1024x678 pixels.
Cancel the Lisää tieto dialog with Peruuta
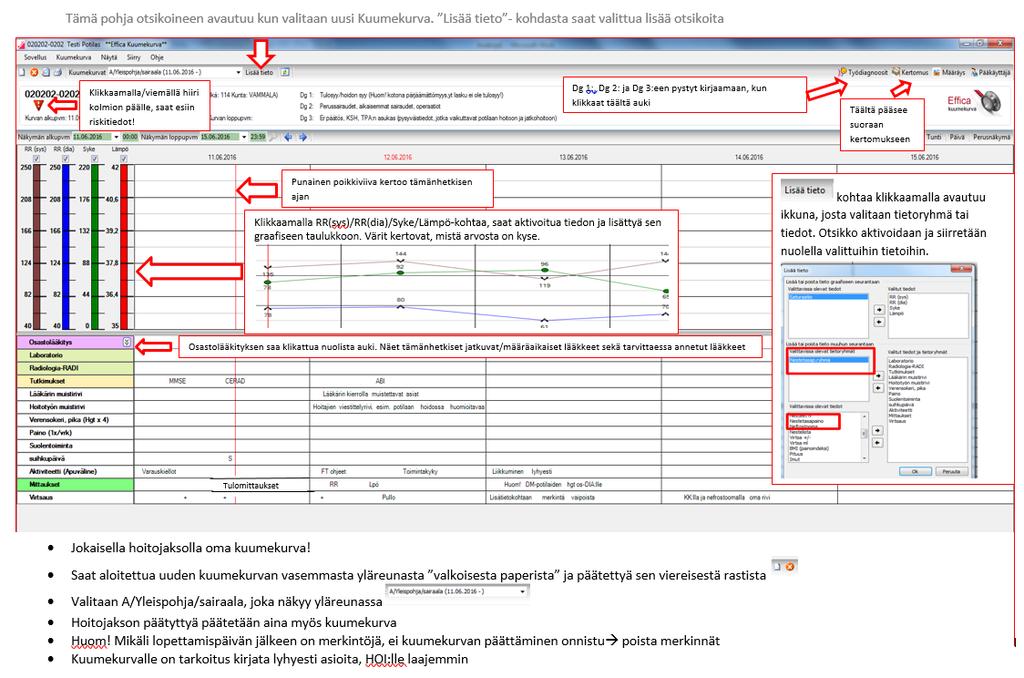point(951,471)
